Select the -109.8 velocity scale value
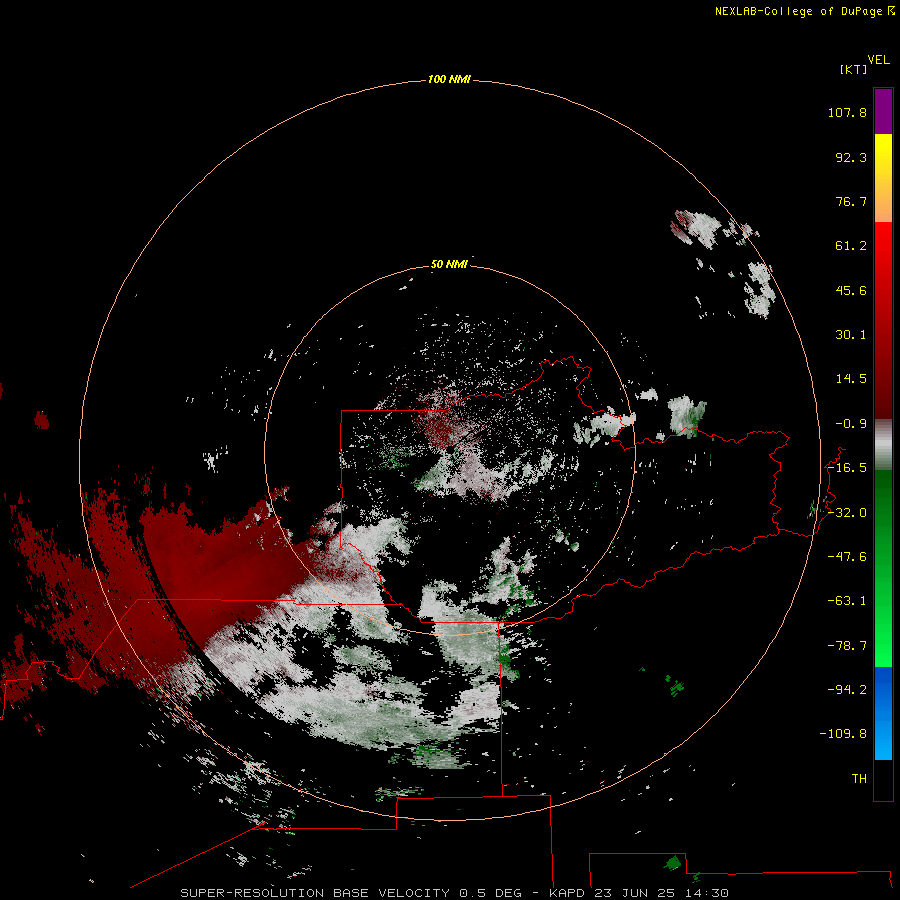Image resolution: width=900 pixels, height=900 pixels. 843,734
